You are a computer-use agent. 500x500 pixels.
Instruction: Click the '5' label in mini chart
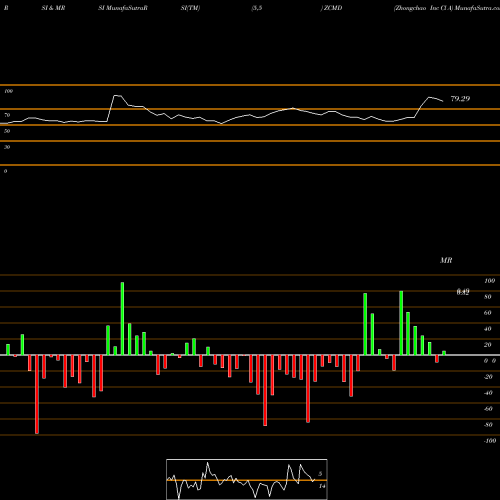tap(320, 474)
